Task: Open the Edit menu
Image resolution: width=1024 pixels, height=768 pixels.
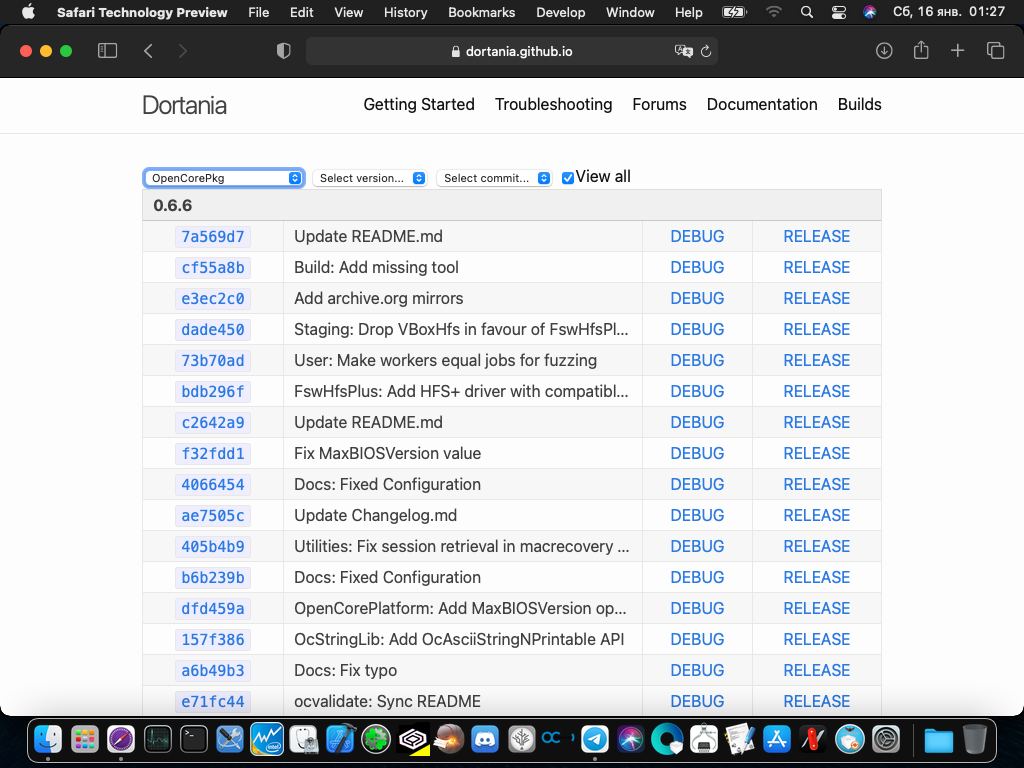Action: 301,12
